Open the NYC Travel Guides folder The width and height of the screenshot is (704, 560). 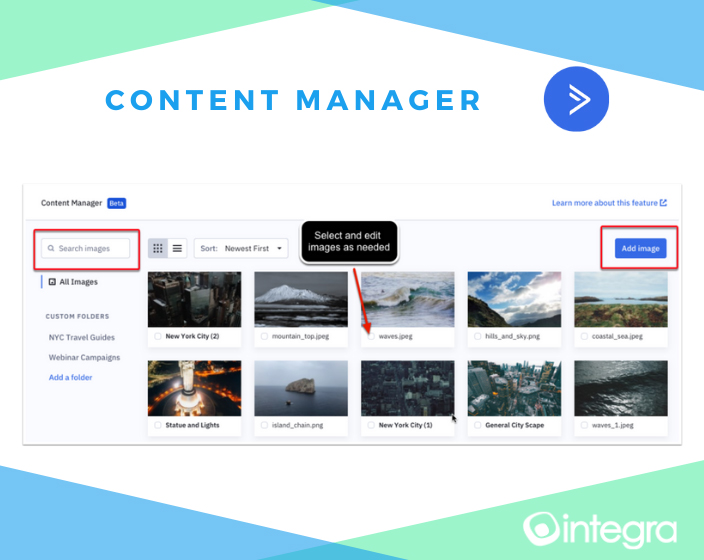point(83,337)
